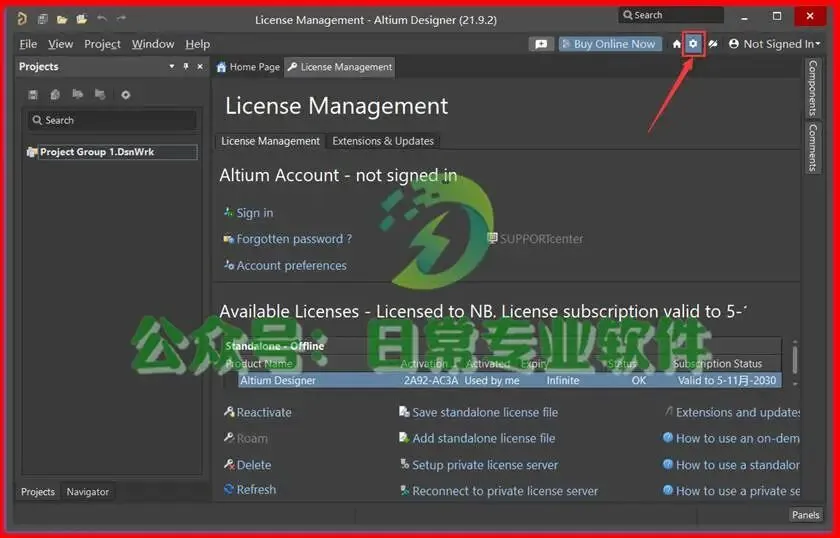Click Setup private license server
Viewport: 840px width, 538px height.
[479, 465]
